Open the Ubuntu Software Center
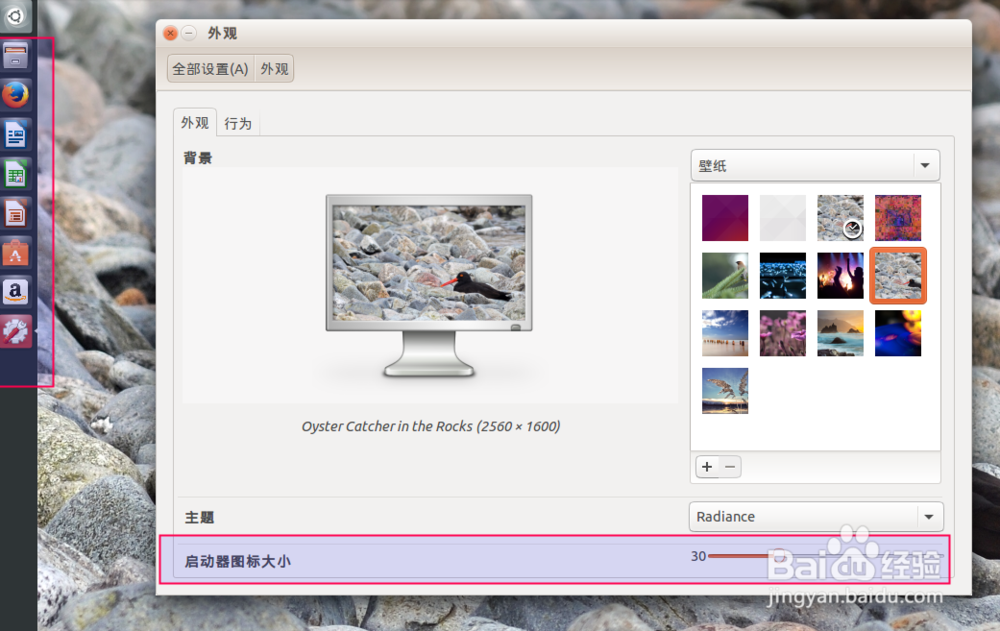This screenshot has height=631, width=1000. pyautogui.click(x=14, y=254)
